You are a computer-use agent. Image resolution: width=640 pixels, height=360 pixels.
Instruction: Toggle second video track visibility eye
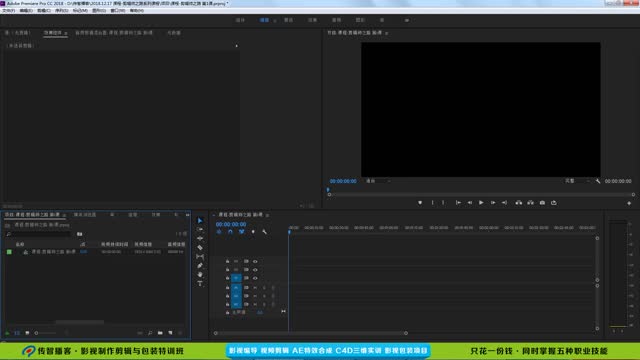click(x=255, y=270)
